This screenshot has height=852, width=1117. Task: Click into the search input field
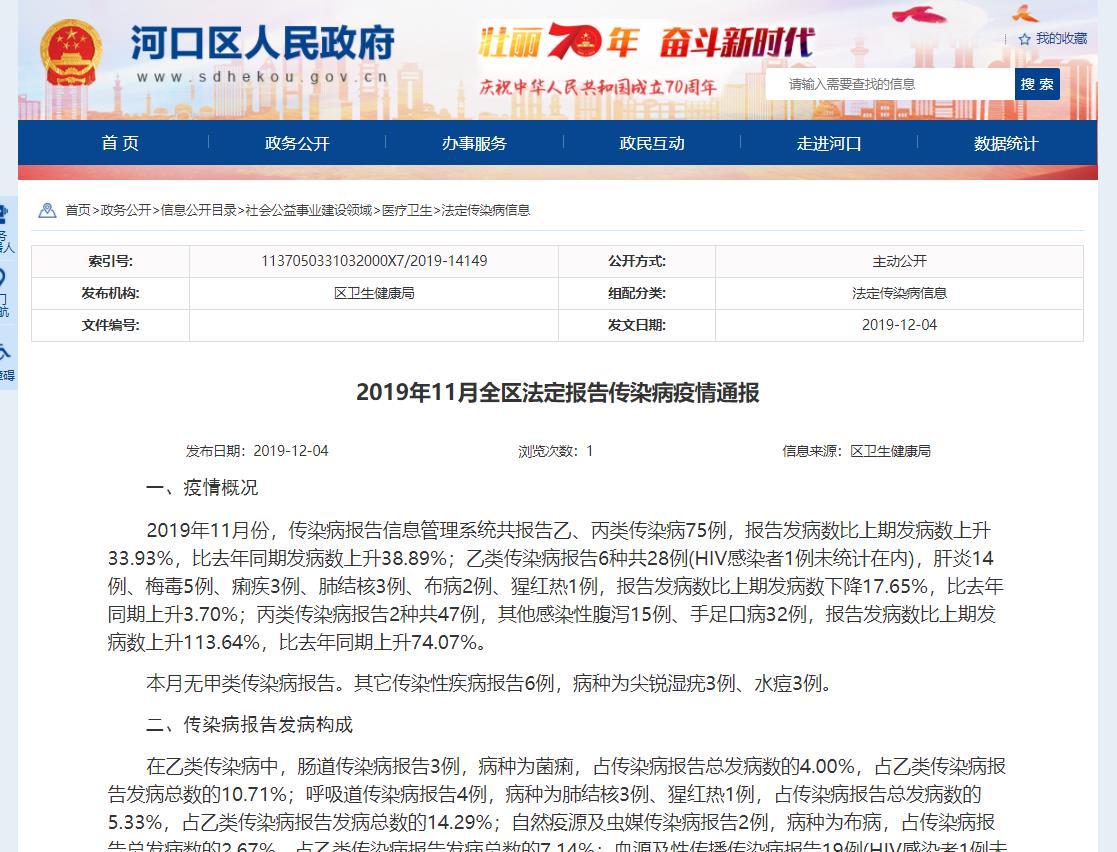890,84
